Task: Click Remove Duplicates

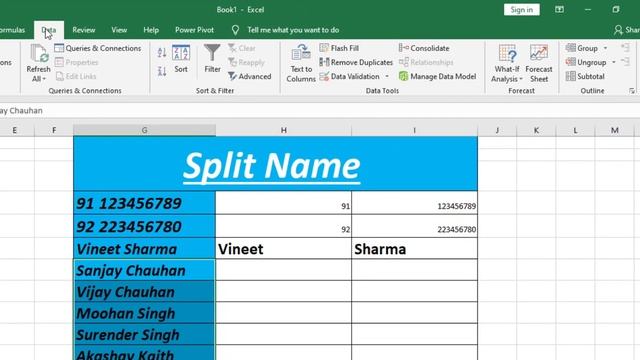Action: 356,62
